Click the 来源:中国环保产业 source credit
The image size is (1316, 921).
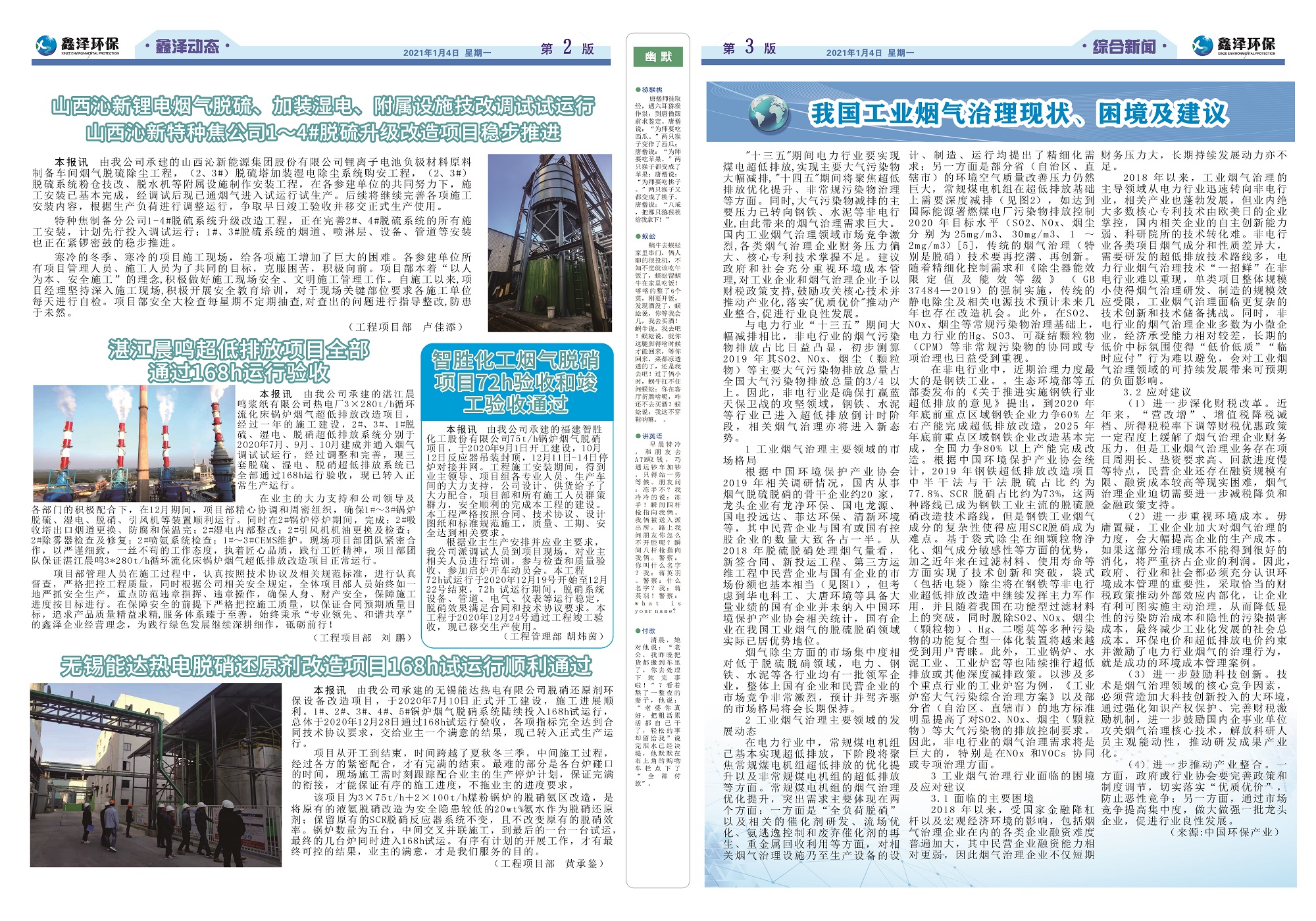point(1225,832)
